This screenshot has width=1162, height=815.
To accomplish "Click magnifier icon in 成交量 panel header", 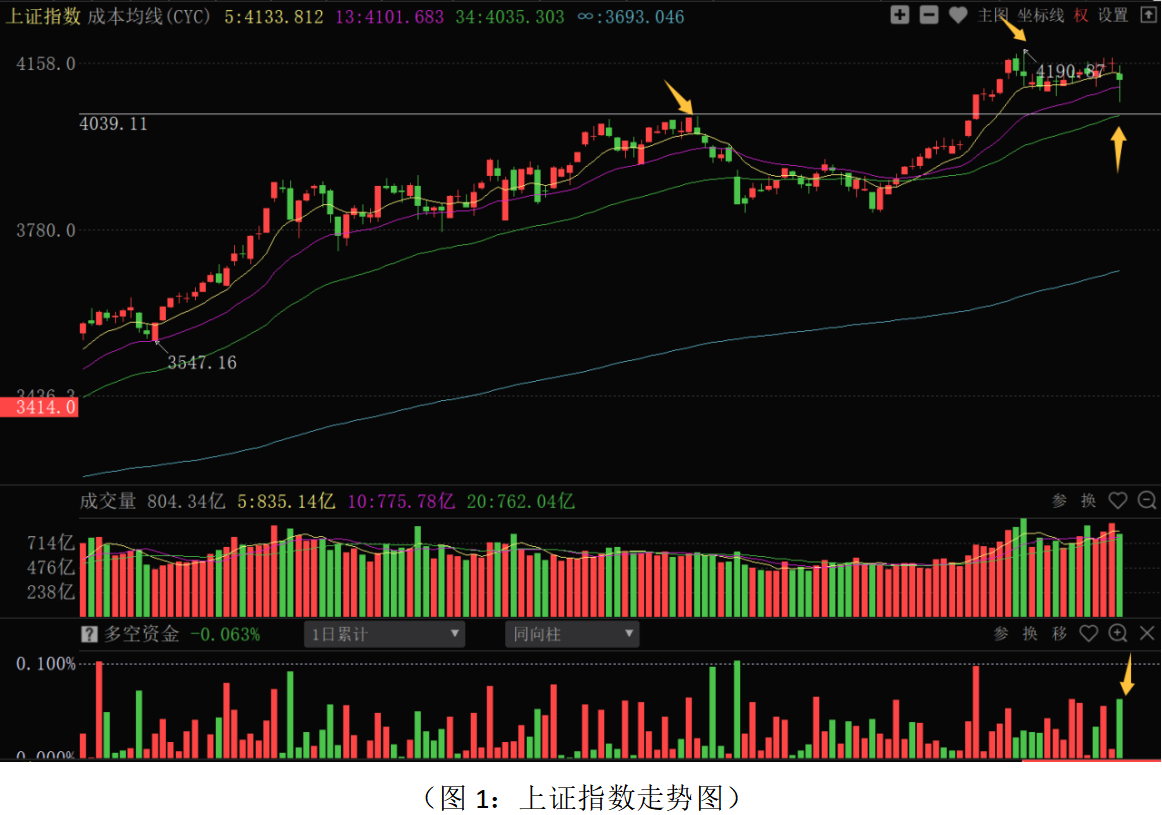I will 1146,501.
